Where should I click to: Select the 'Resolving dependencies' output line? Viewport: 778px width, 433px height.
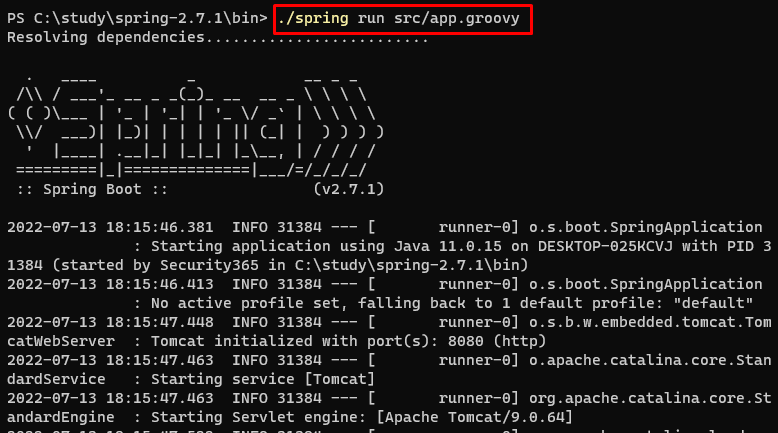(x=217, y=37)
